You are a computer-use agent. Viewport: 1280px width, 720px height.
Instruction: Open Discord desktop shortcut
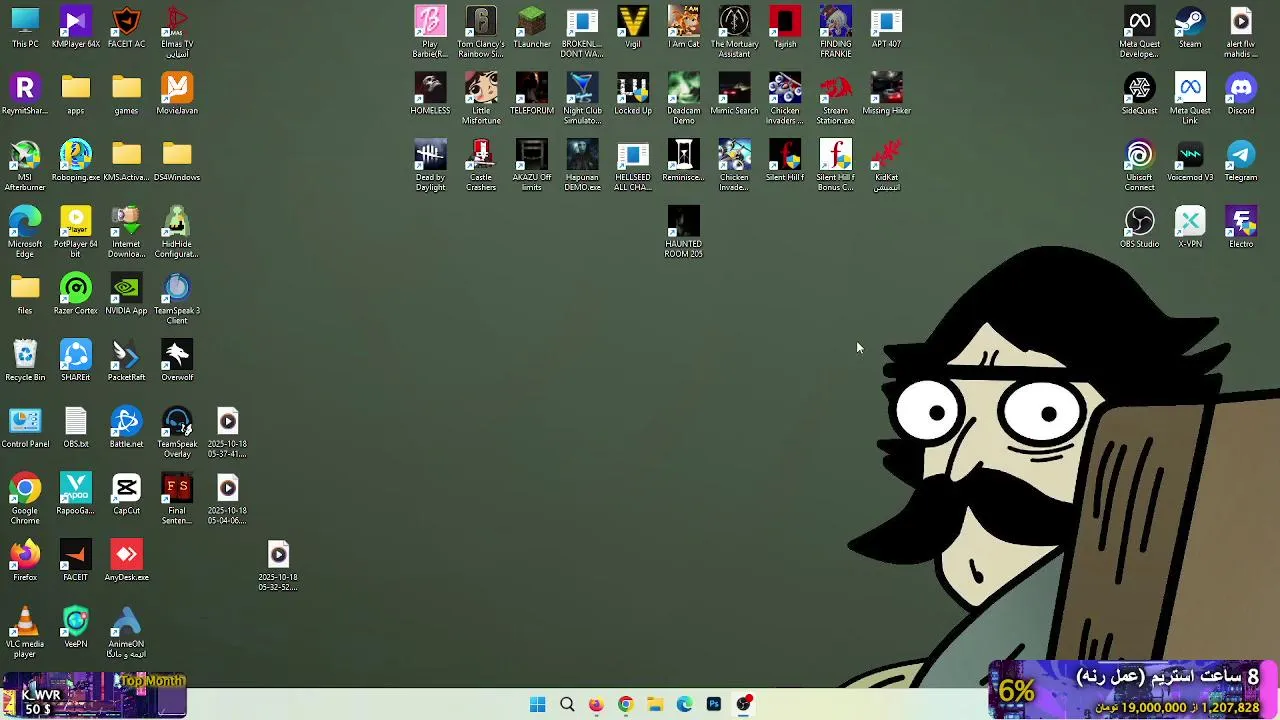click(1241, 94)
